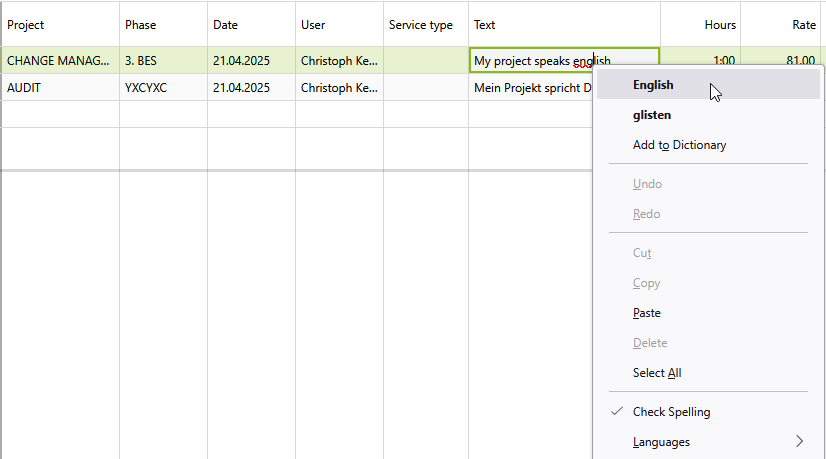This screenshot has width=826, height=459.
Task: Click the Hours column header
Action: click(719, 25)
